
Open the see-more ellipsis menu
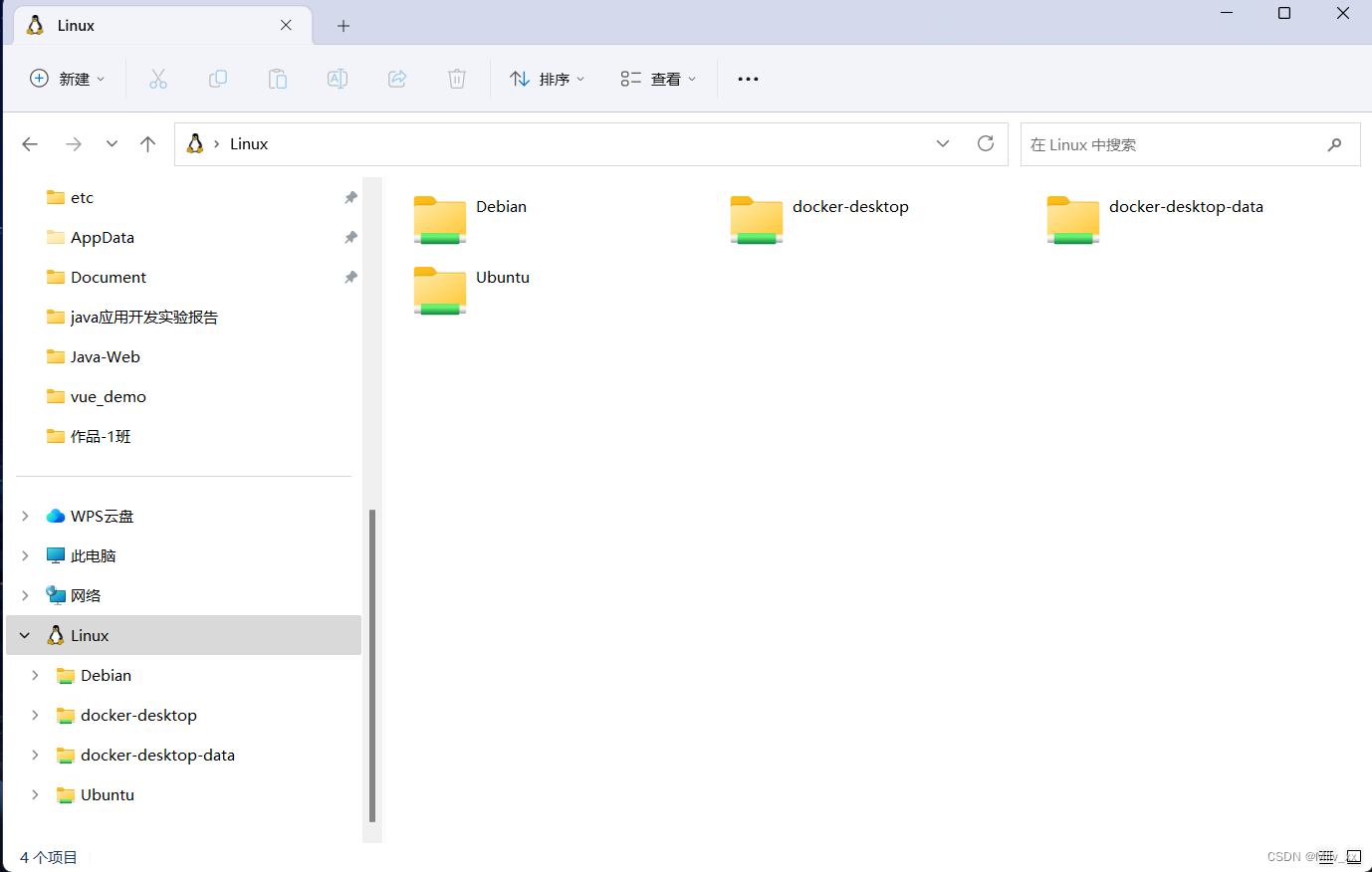tap(748, 79)
